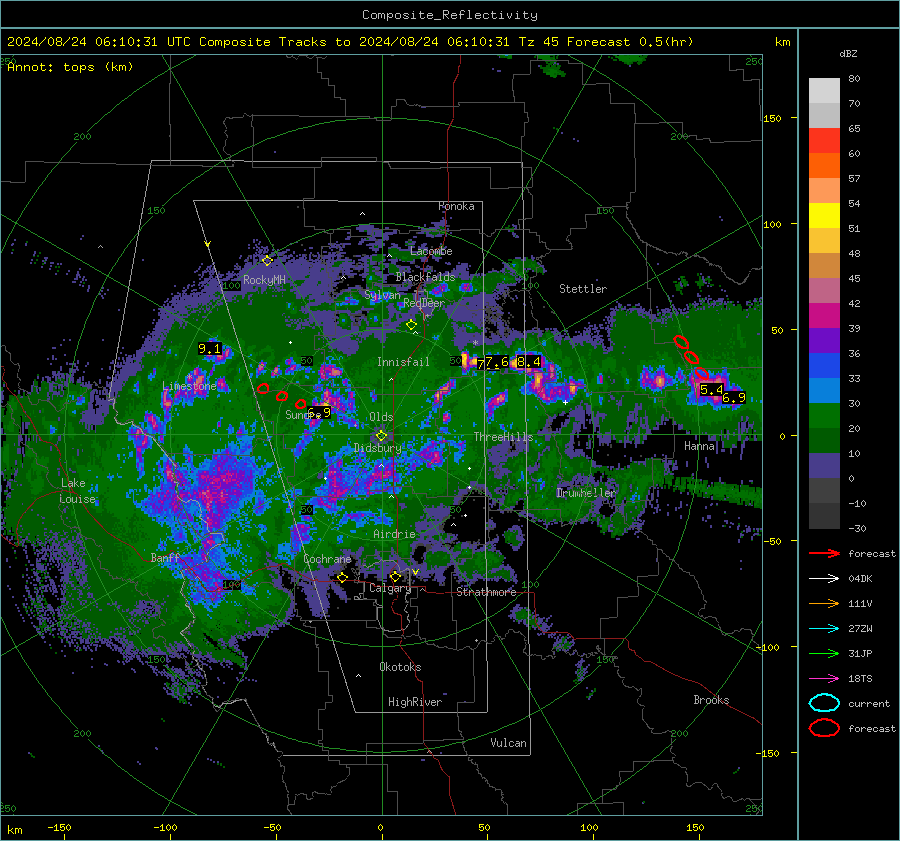This screenshot has height=841, width=900.
Task: Click the RockyMH label
Action: [264, 280]
